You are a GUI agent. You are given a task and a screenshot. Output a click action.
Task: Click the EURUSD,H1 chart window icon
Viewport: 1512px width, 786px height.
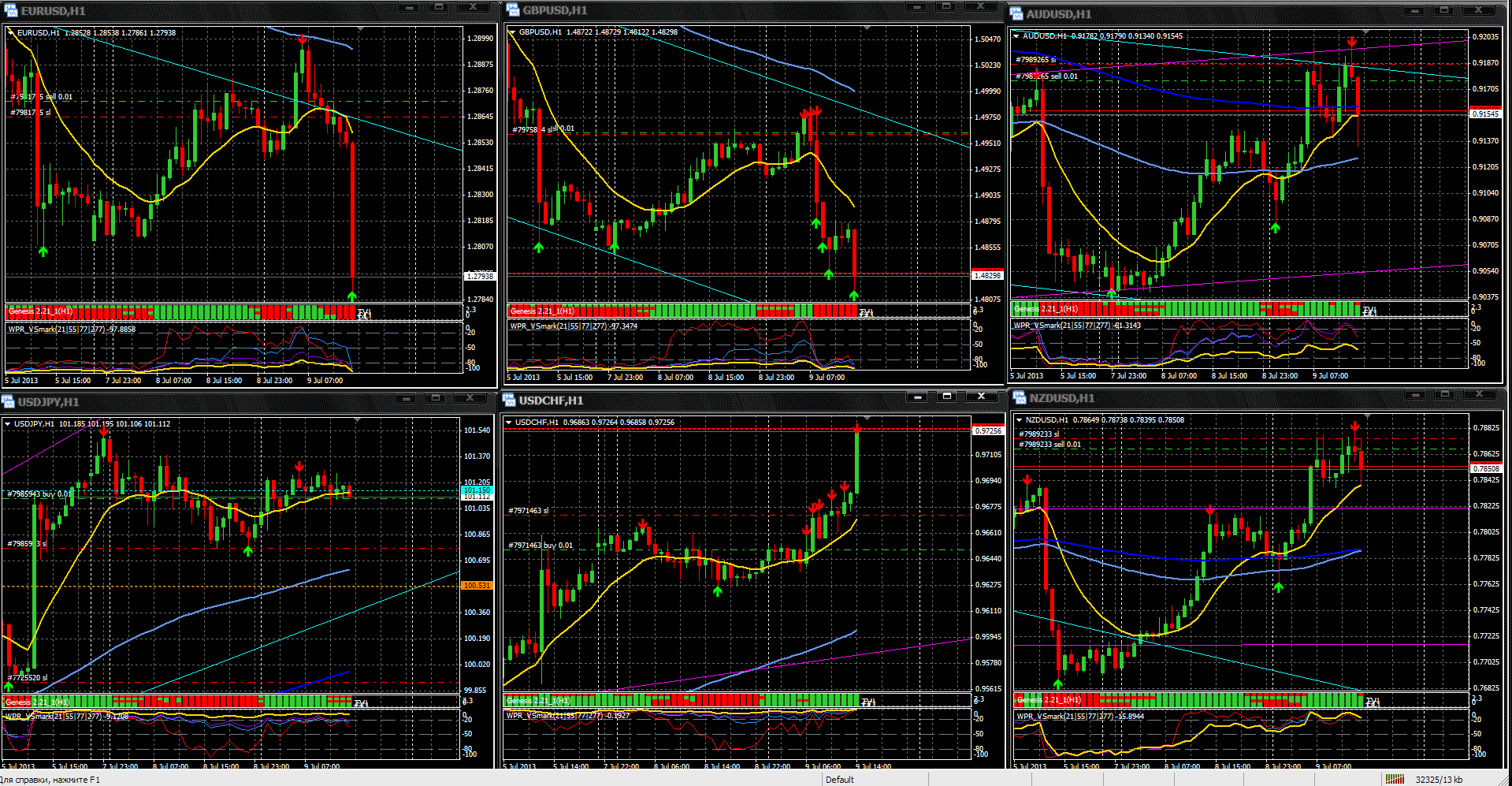click(x=10, y=10)
